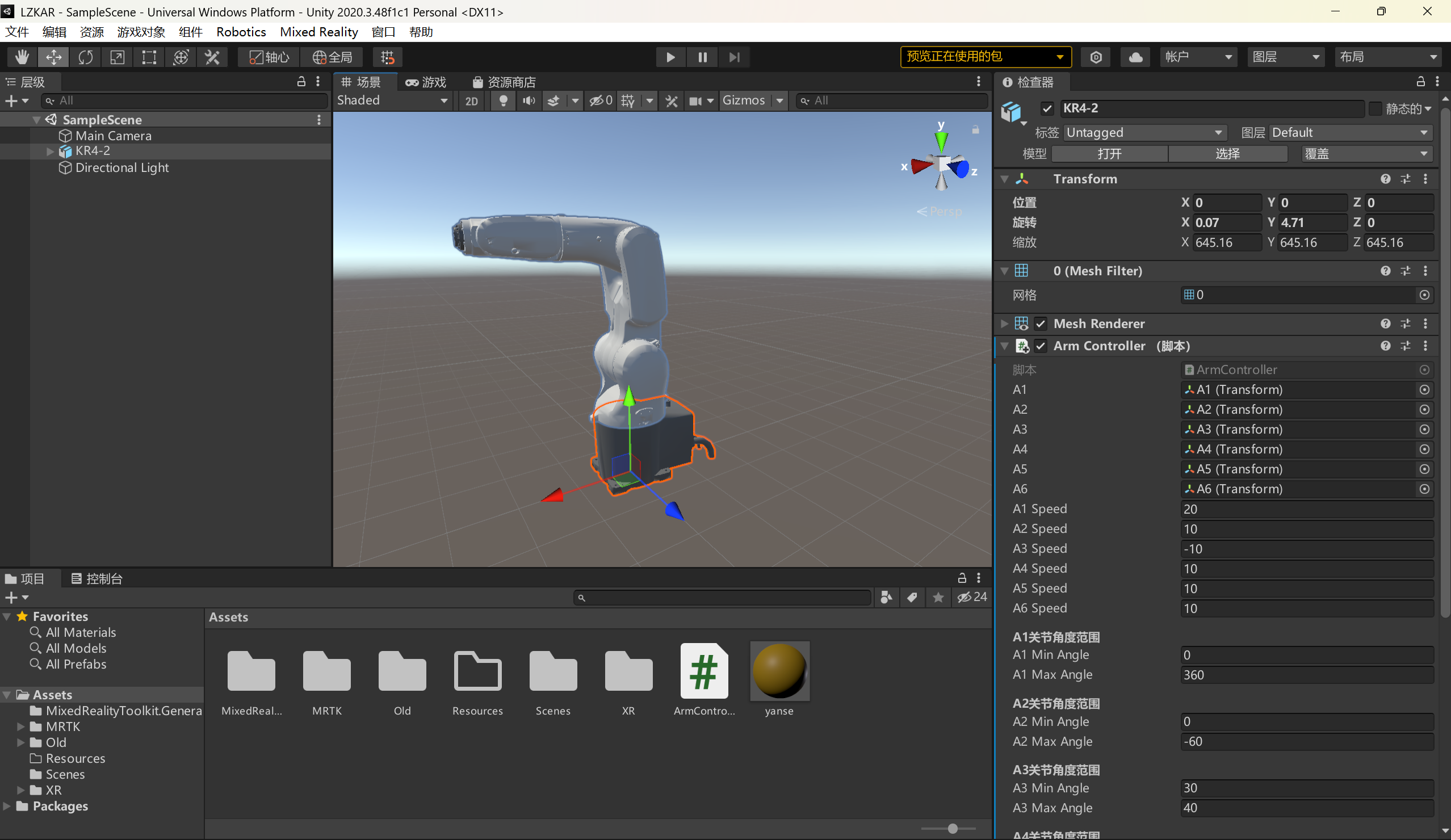Open the Robotics menu

241,32
